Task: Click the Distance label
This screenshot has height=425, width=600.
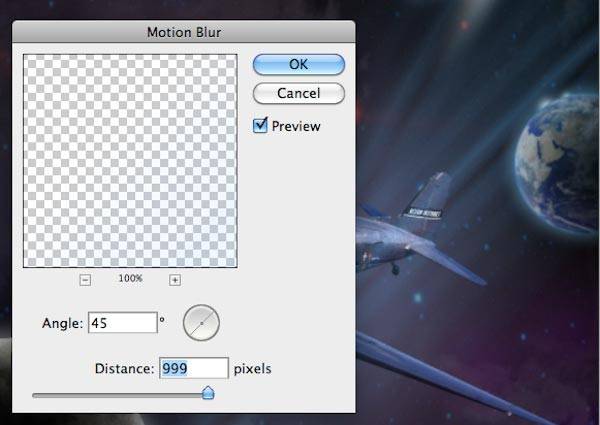Action: (125, 369)
